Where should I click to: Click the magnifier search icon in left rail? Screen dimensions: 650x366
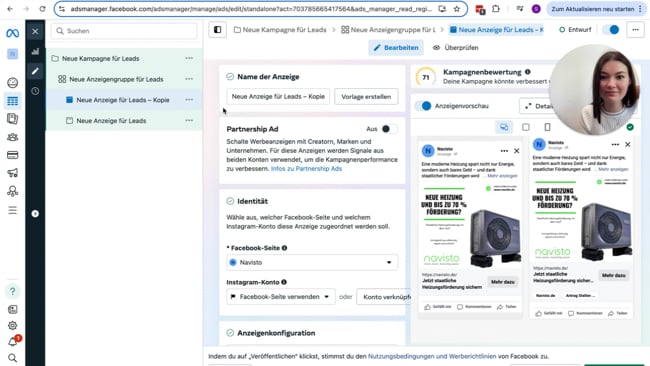point(12,358)
